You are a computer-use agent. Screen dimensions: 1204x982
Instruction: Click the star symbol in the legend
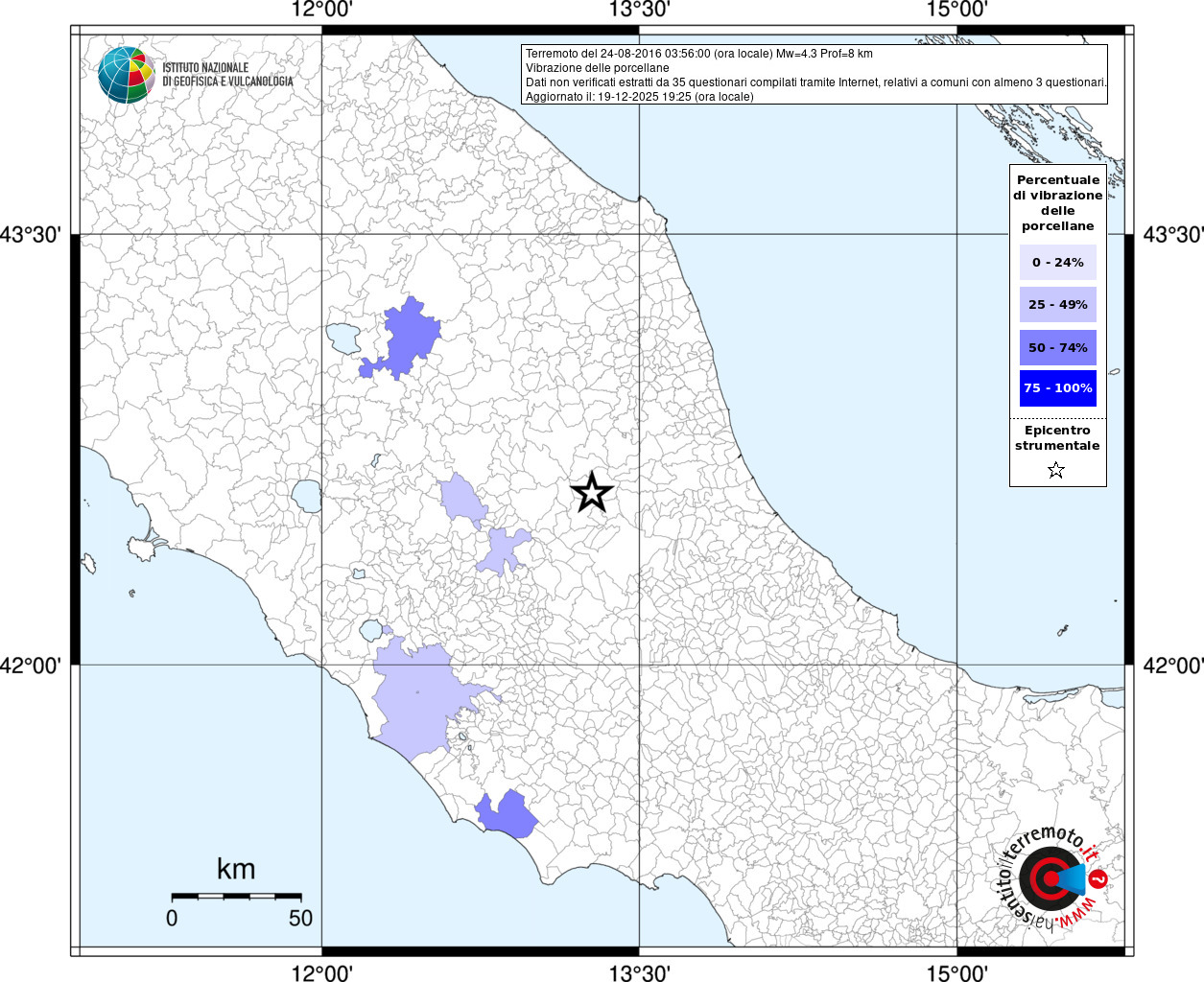point(1056,470)
